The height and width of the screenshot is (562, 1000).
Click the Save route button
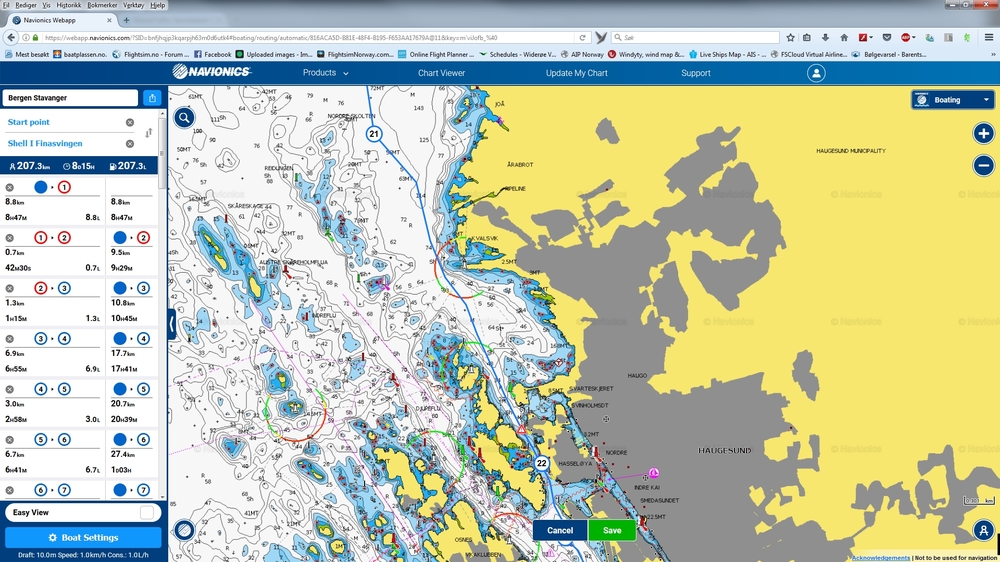point(612,530)
